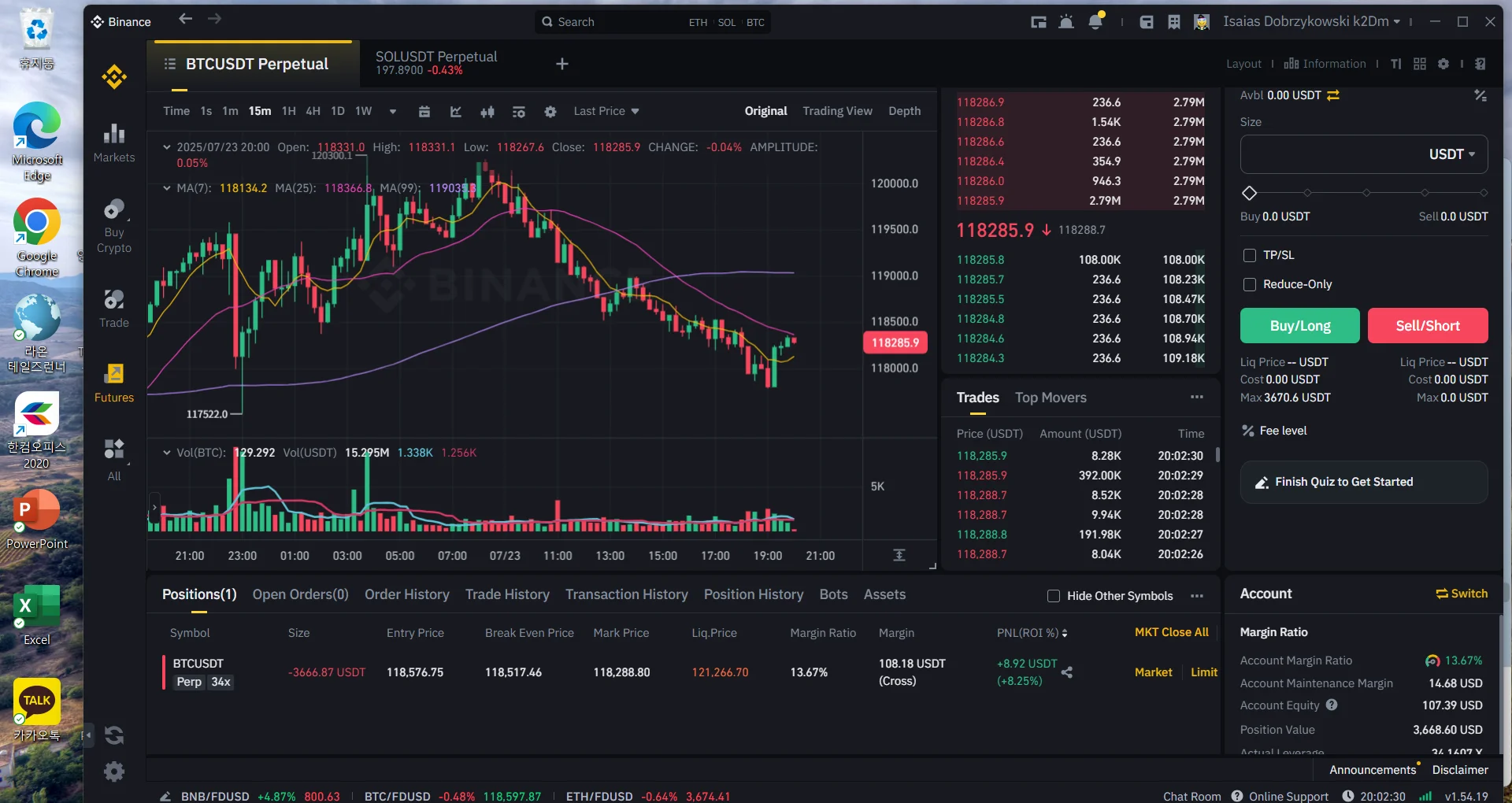The image size is (1512, 803).
Task: Click the order Size input field
Action: click(1364, 154)
